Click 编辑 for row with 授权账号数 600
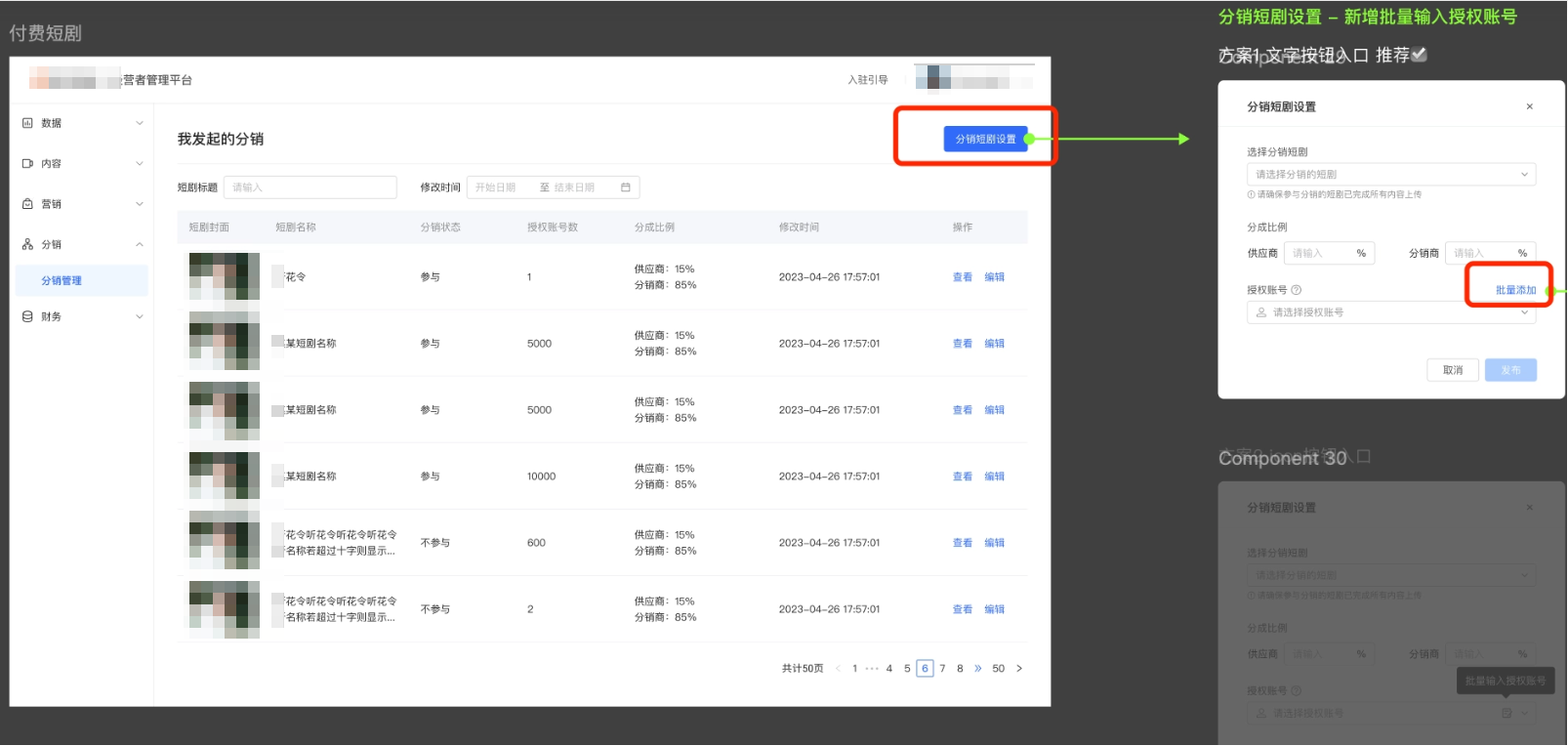Screen dimensions: 1568x746 [994, 543]
